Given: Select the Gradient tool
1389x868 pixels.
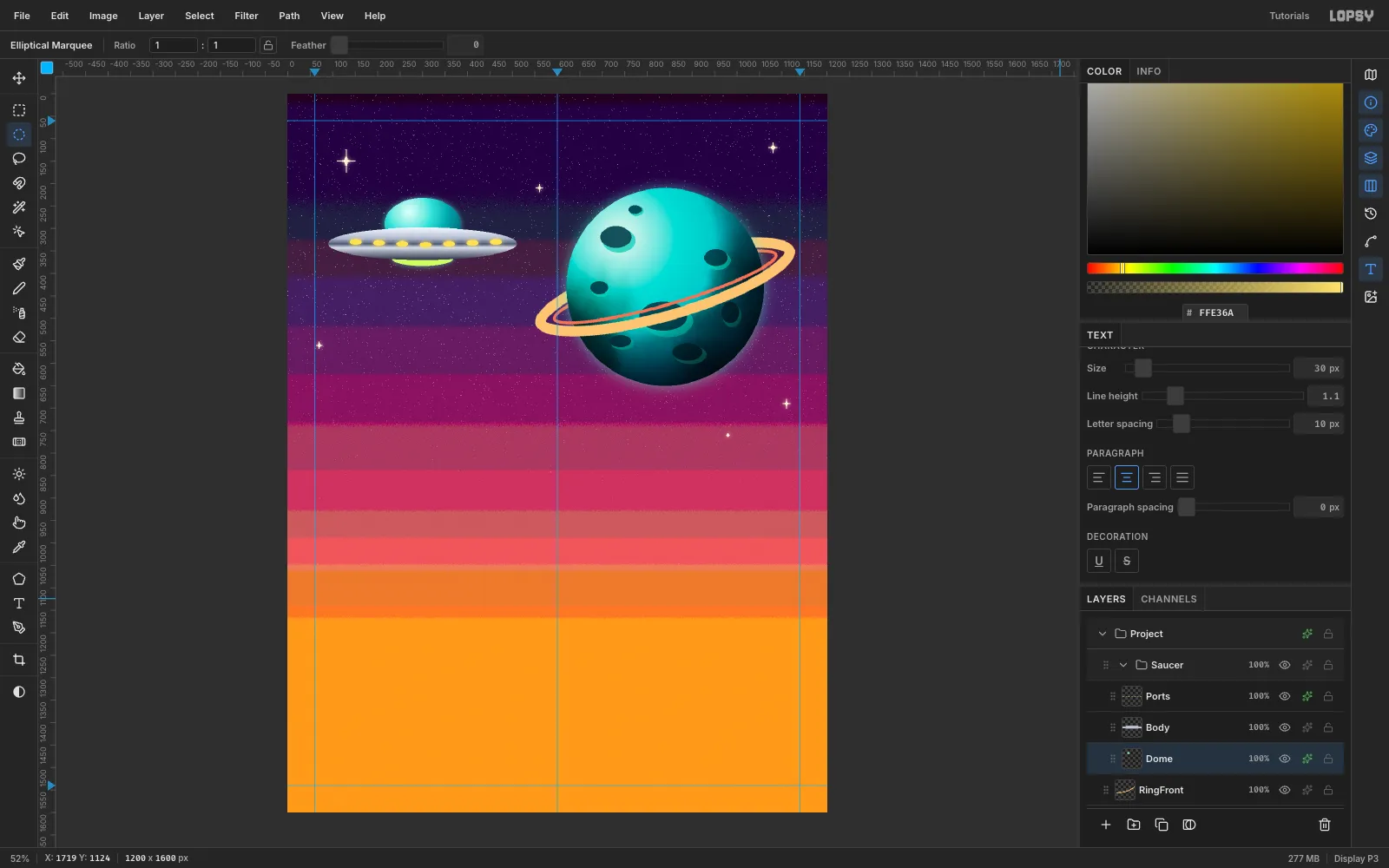Looking at the screenshot, I should click(x=19, y=393).
